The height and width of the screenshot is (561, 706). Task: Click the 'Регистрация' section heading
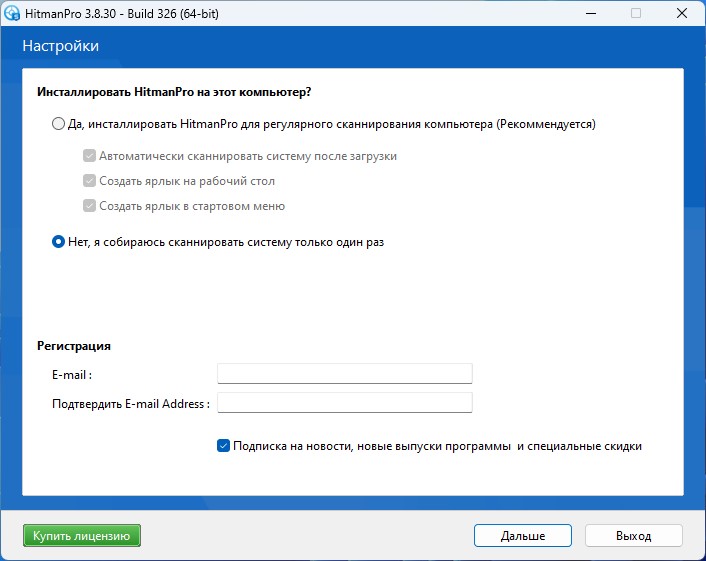pos(74,346)
